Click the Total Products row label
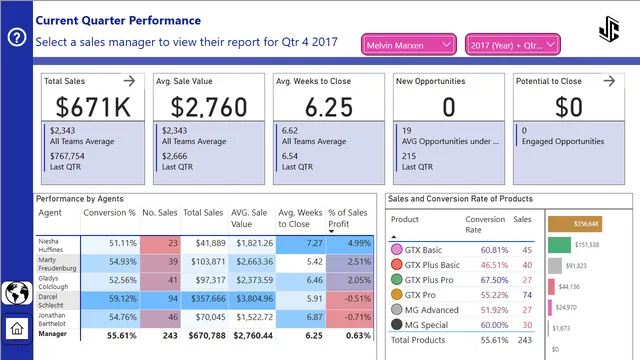The height and width of the screenshot is (360, 640). coord(418,340)
